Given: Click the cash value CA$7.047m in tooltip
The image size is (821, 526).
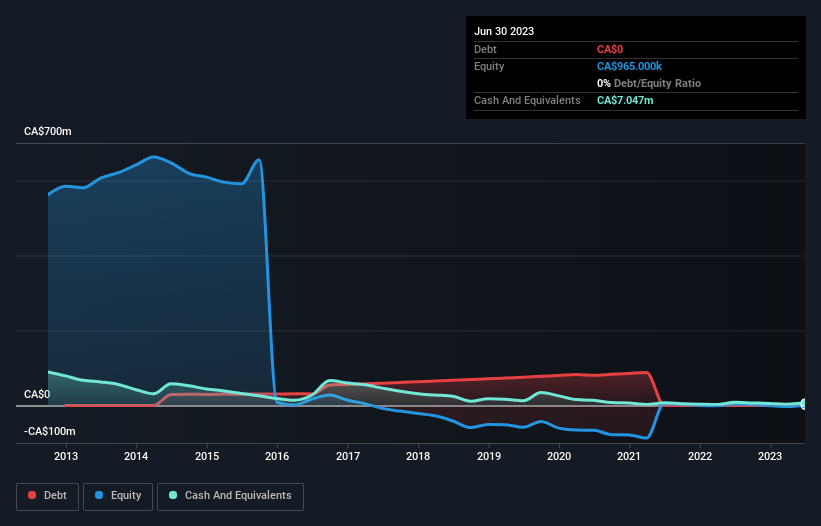Looking at the screenshot, I should point(625,100).
